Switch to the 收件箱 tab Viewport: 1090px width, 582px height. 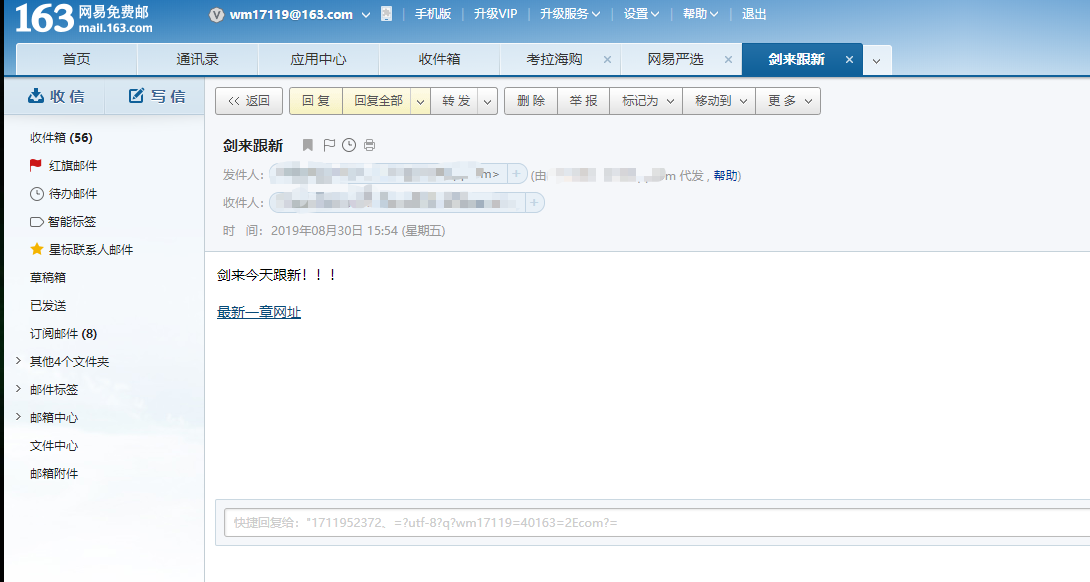coord(439,60)
